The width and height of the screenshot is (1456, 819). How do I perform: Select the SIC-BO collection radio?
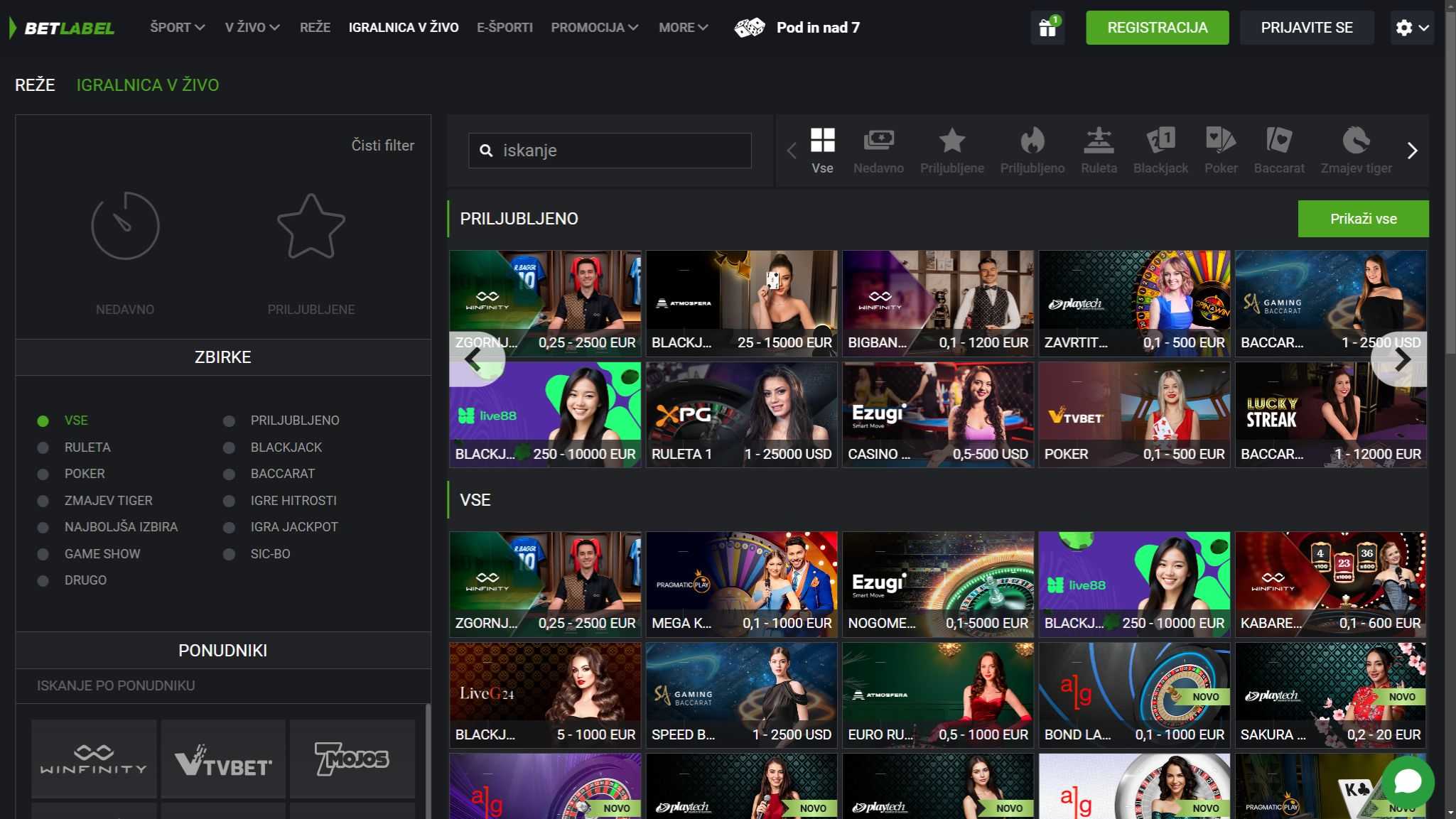click(229, 554)
